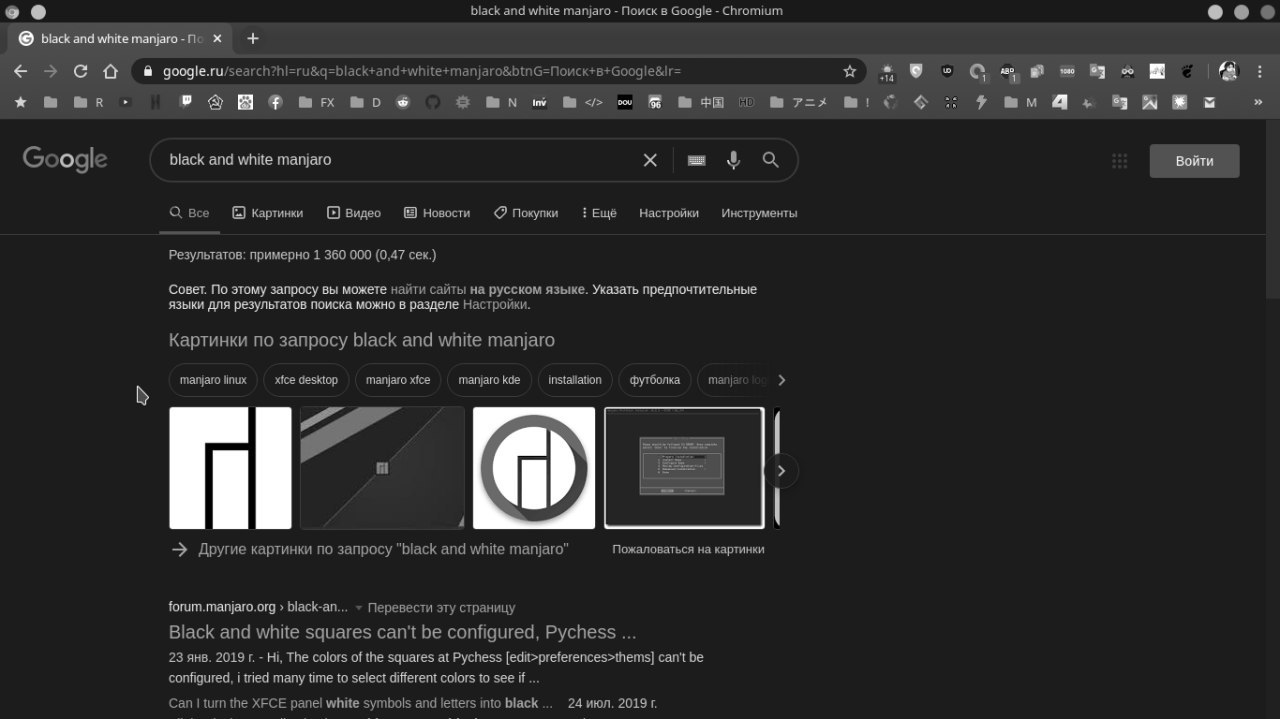The image size is (1280, 719).
Task: Clear the search query with X
Action: point(650,160)
